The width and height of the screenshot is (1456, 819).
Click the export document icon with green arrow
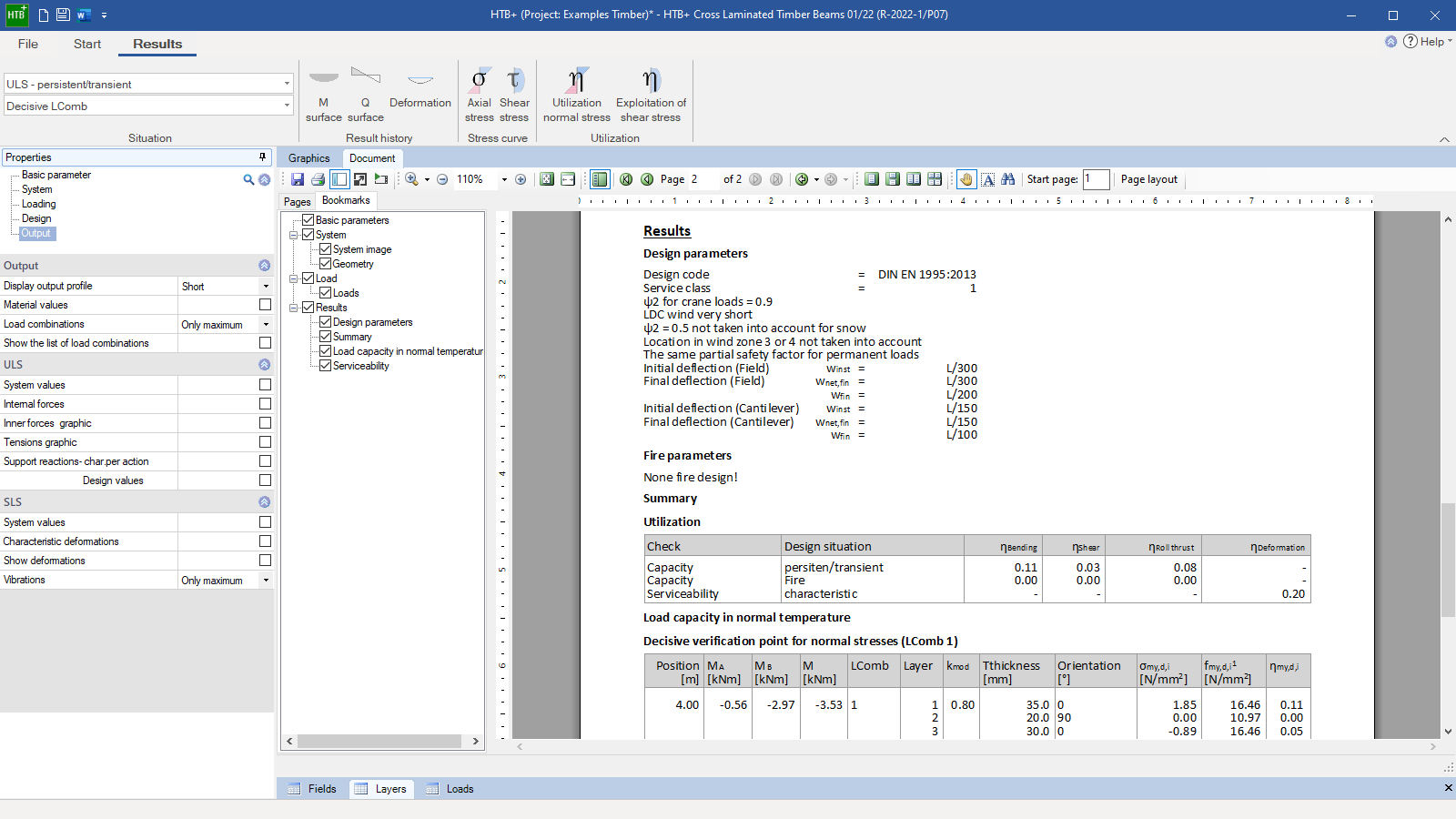point(381,179)
